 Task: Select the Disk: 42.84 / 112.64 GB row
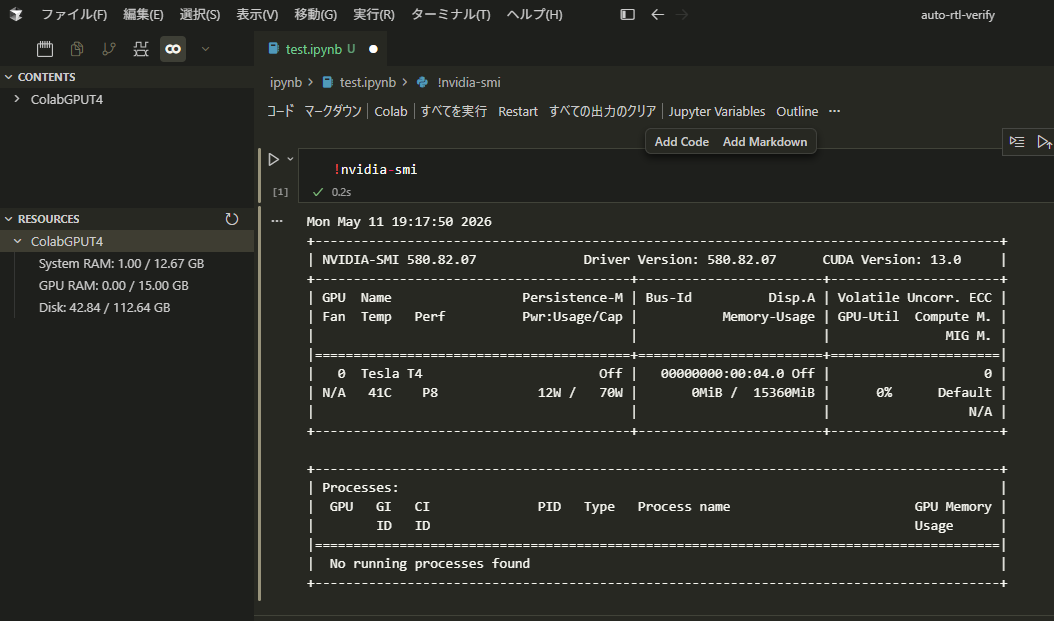[127, 307]
